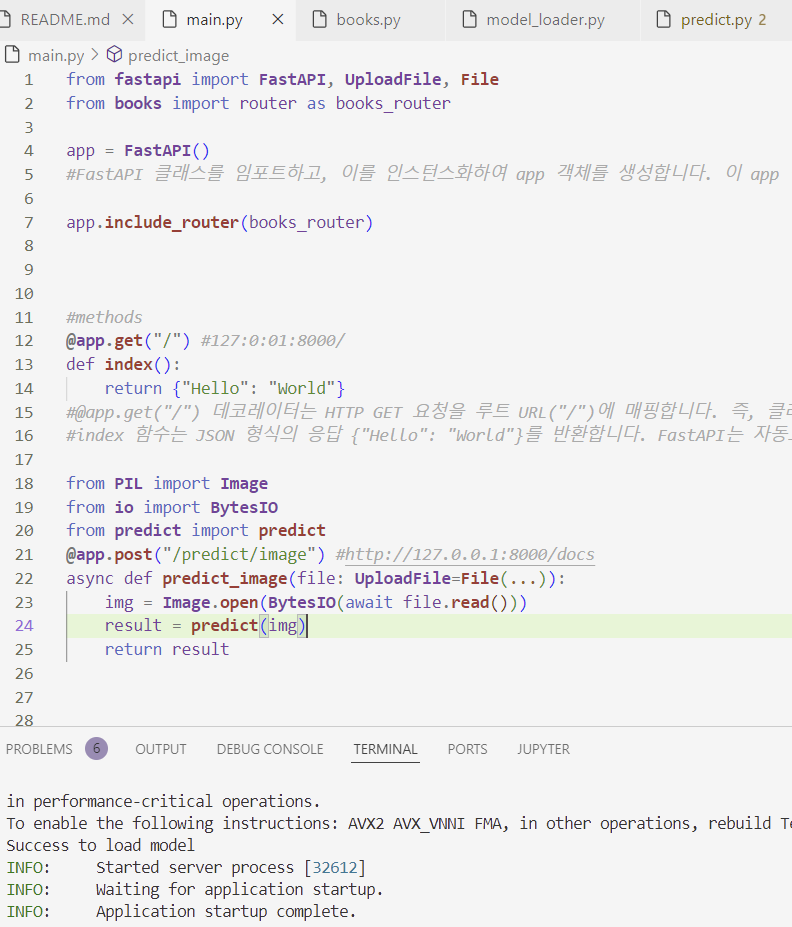Click 'return result' on line 25
792x927 pixels.
pos(167,650)
